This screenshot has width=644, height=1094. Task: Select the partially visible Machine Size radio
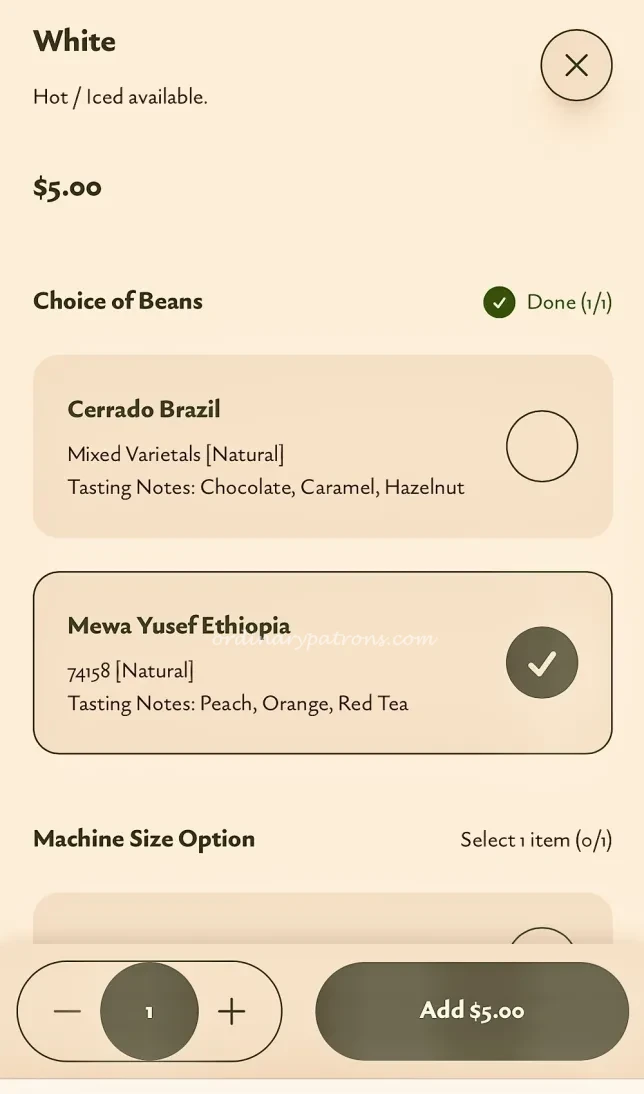pyautogui.click(x=542, y=936)
